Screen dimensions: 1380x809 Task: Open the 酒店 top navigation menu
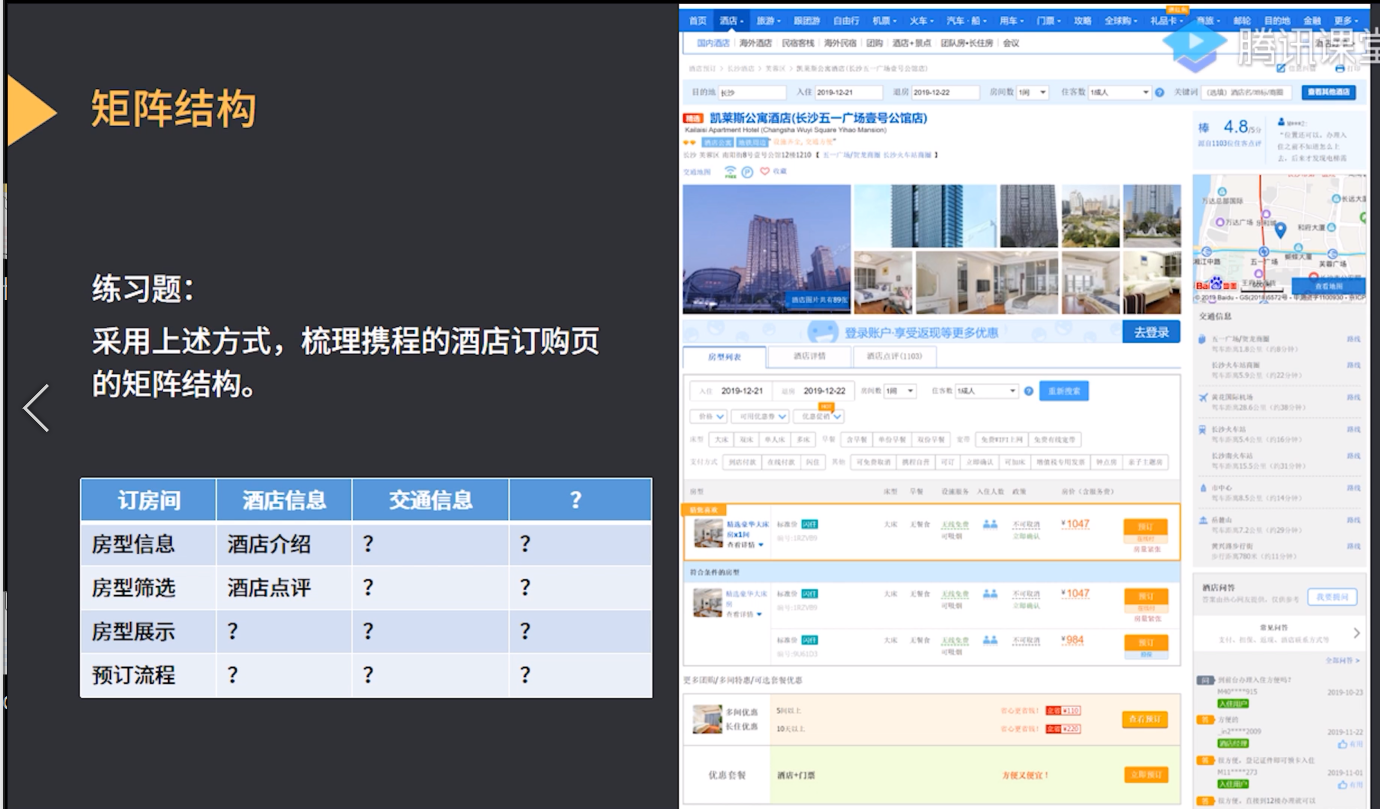[731, 20]
